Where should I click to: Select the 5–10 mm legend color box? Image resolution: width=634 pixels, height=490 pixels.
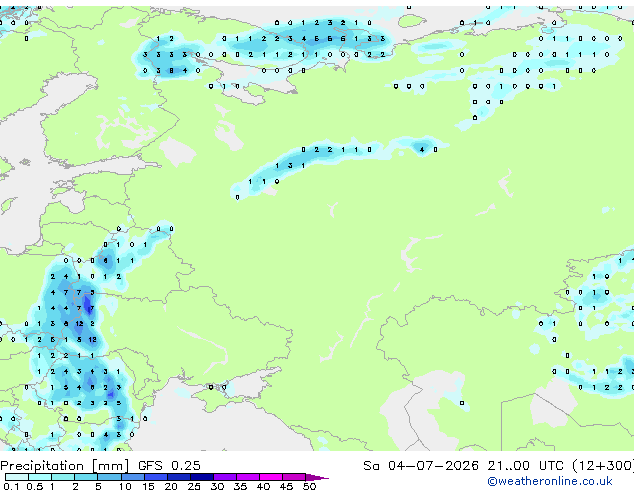tap(109, 477)
